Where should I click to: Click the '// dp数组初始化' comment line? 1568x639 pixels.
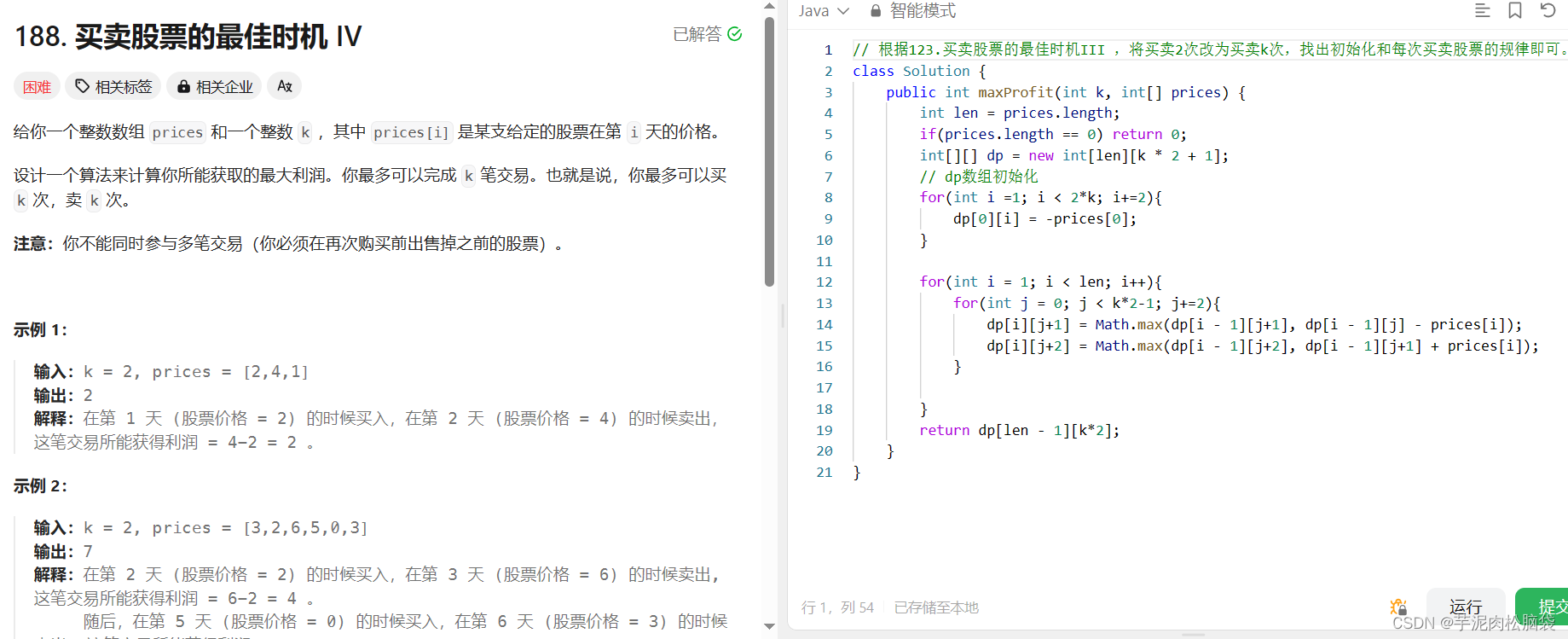pos(979,177)
